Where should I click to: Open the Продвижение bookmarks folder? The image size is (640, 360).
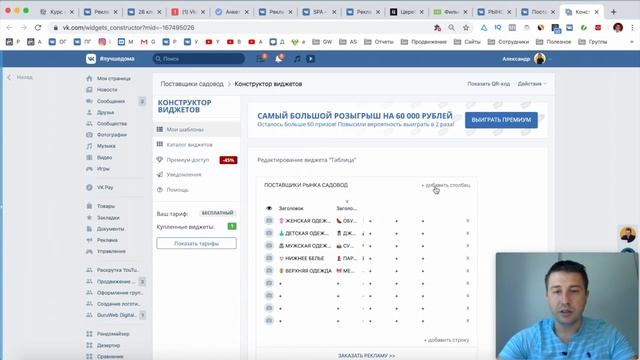(x=424, y=42)
